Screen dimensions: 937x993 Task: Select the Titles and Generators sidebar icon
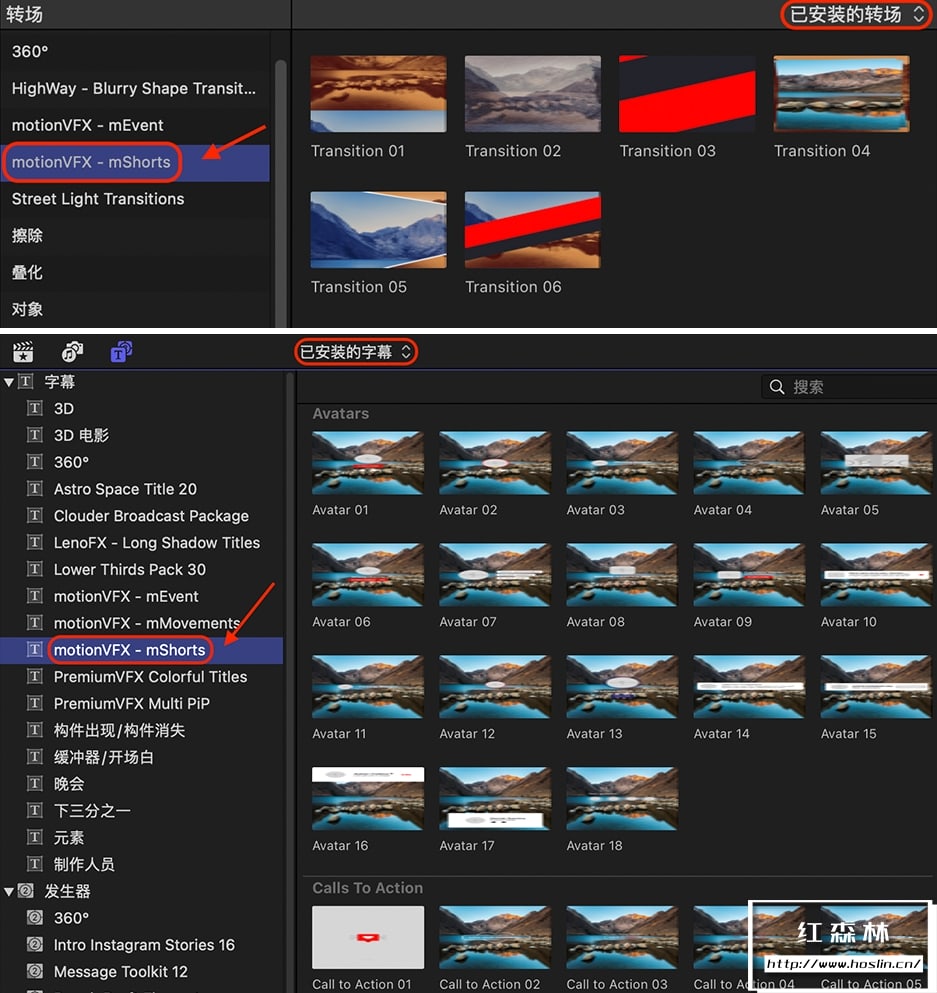(x=121, y=351)
